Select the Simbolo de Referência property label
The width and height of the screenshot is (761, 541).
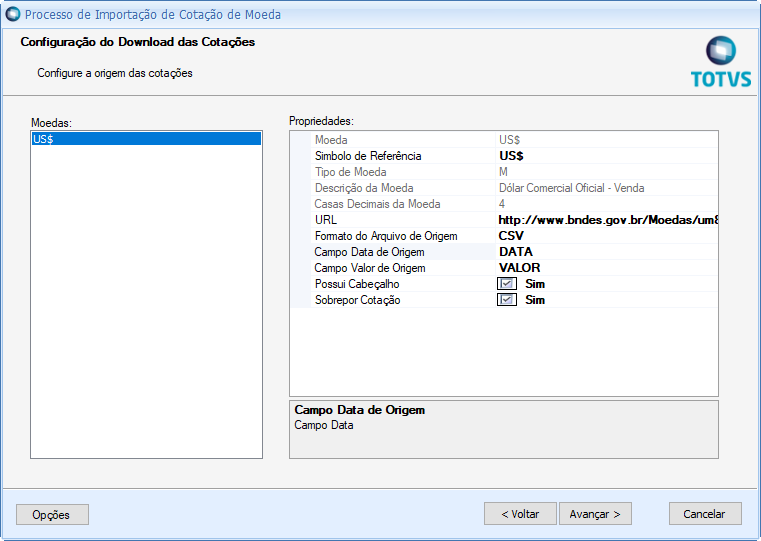click(368, 156)
